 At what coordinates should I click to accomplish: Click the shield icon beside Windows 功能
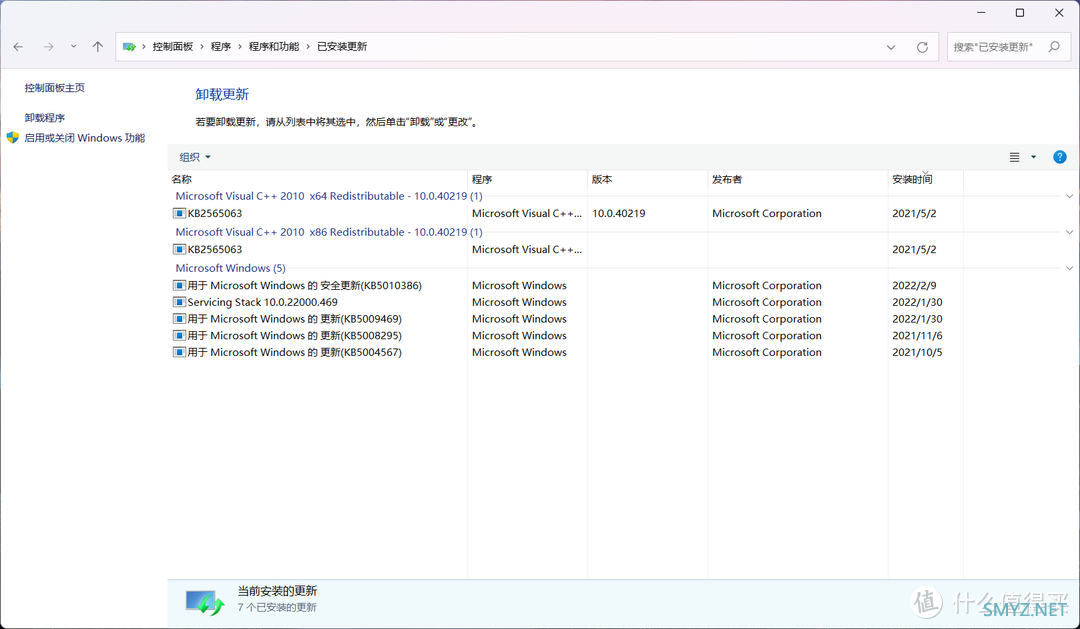click(12, 138)
